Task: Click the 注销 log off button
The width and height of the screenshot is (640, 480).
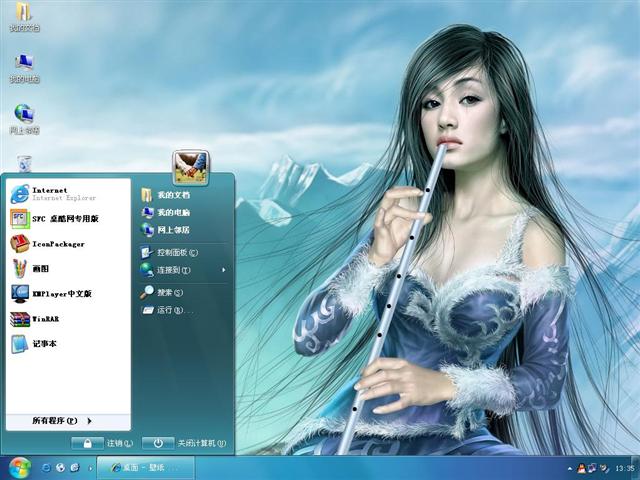Action: pos(102,443)
